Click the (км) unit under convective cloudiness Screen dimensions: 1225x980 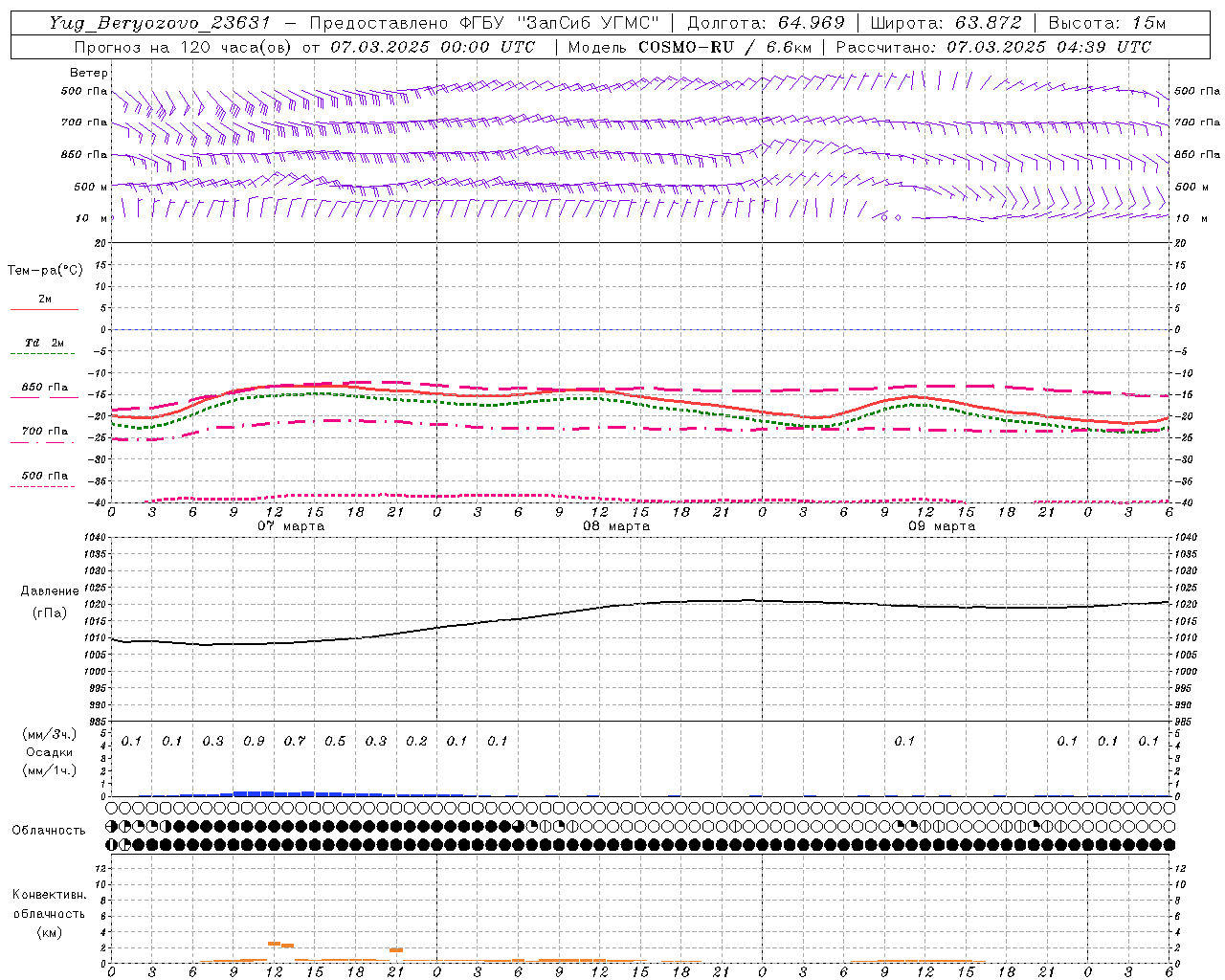(x=49, y=932)
